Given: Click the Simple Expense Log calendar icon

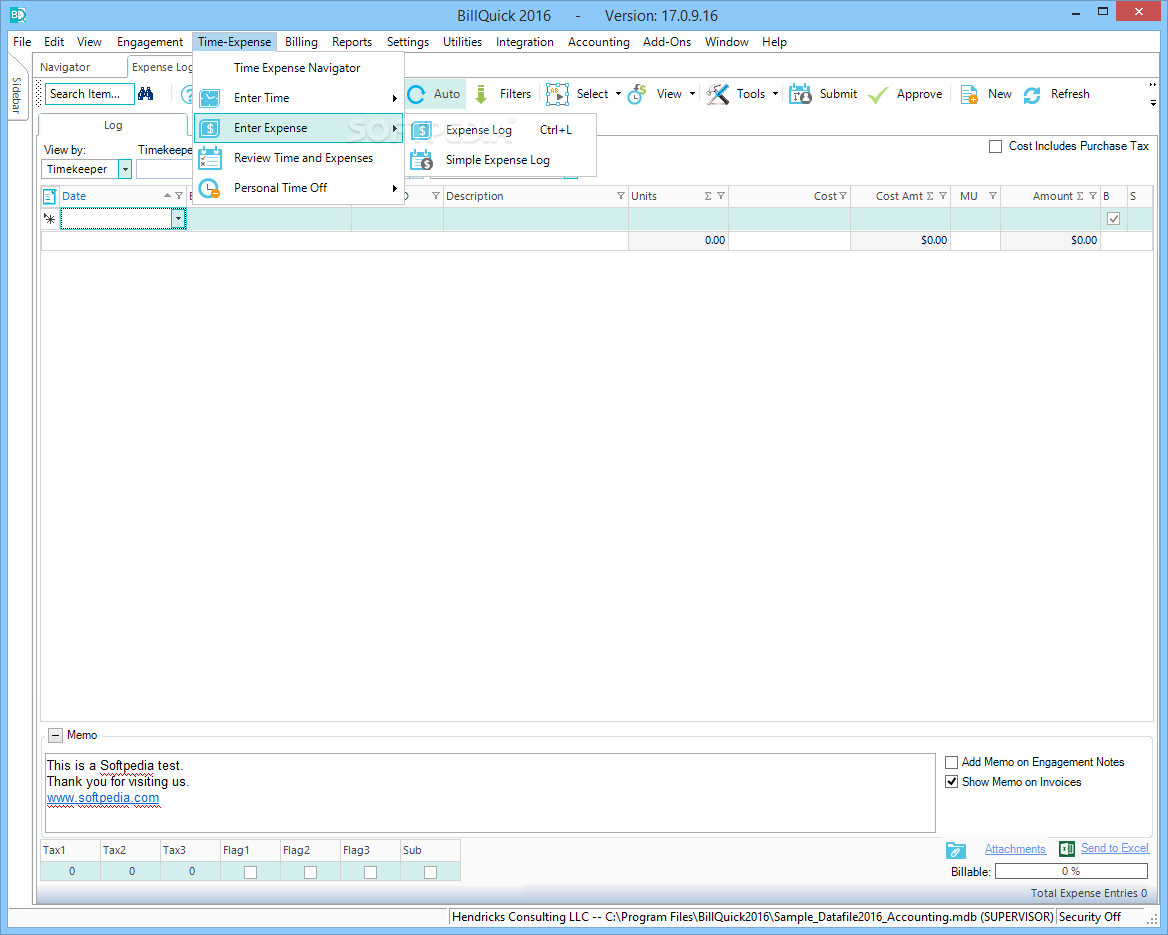Looking at the screenshot, I should point(422,159).
